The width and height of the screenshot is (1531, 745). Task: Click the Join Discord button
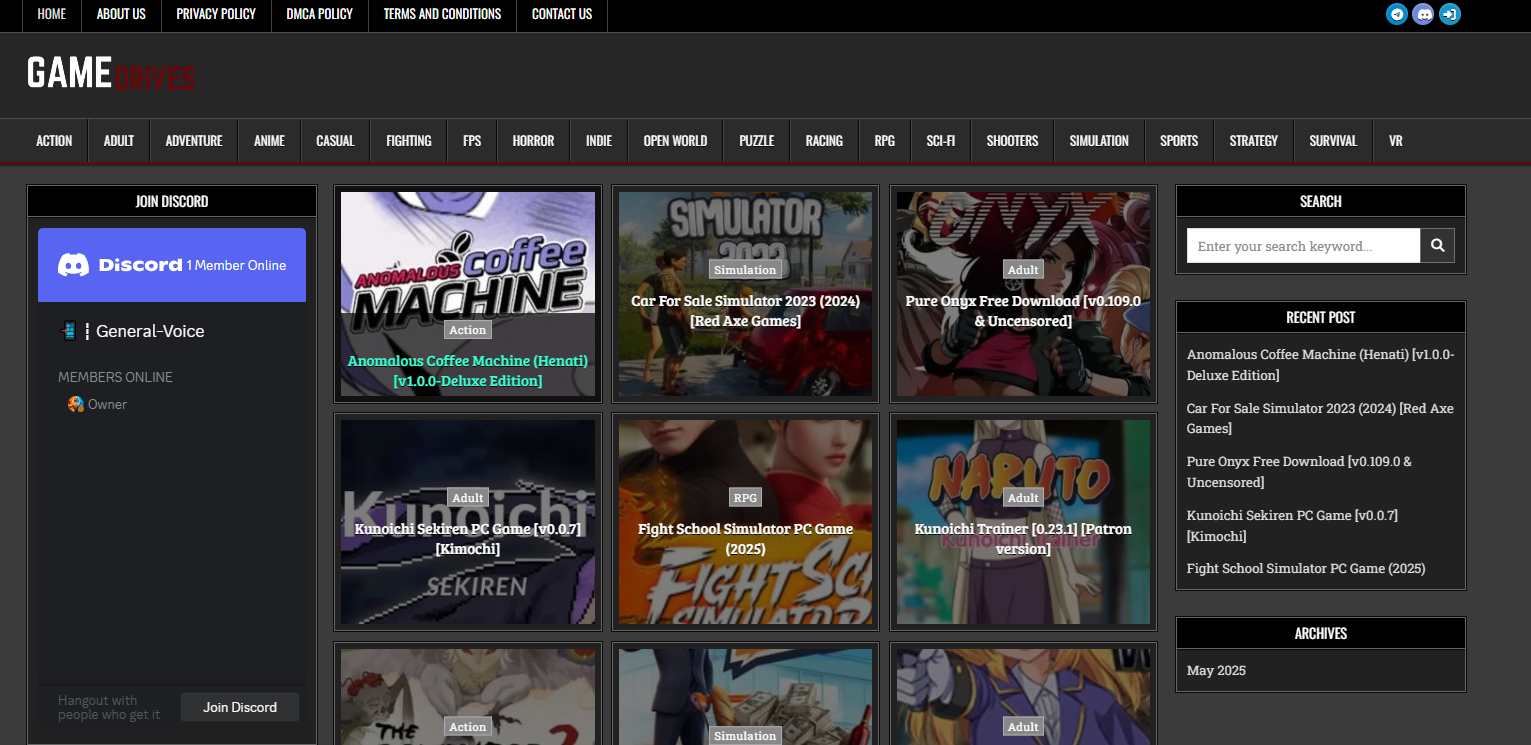240,707
